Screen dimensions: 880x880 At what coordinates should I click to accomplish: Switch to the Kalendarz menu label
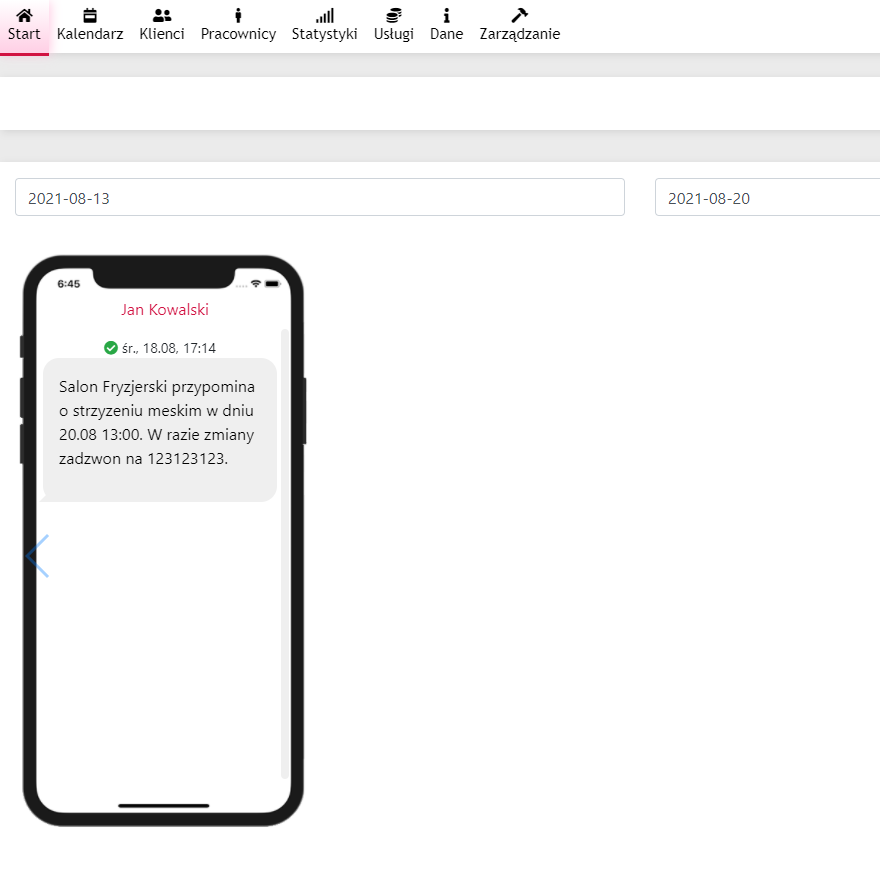90,34
